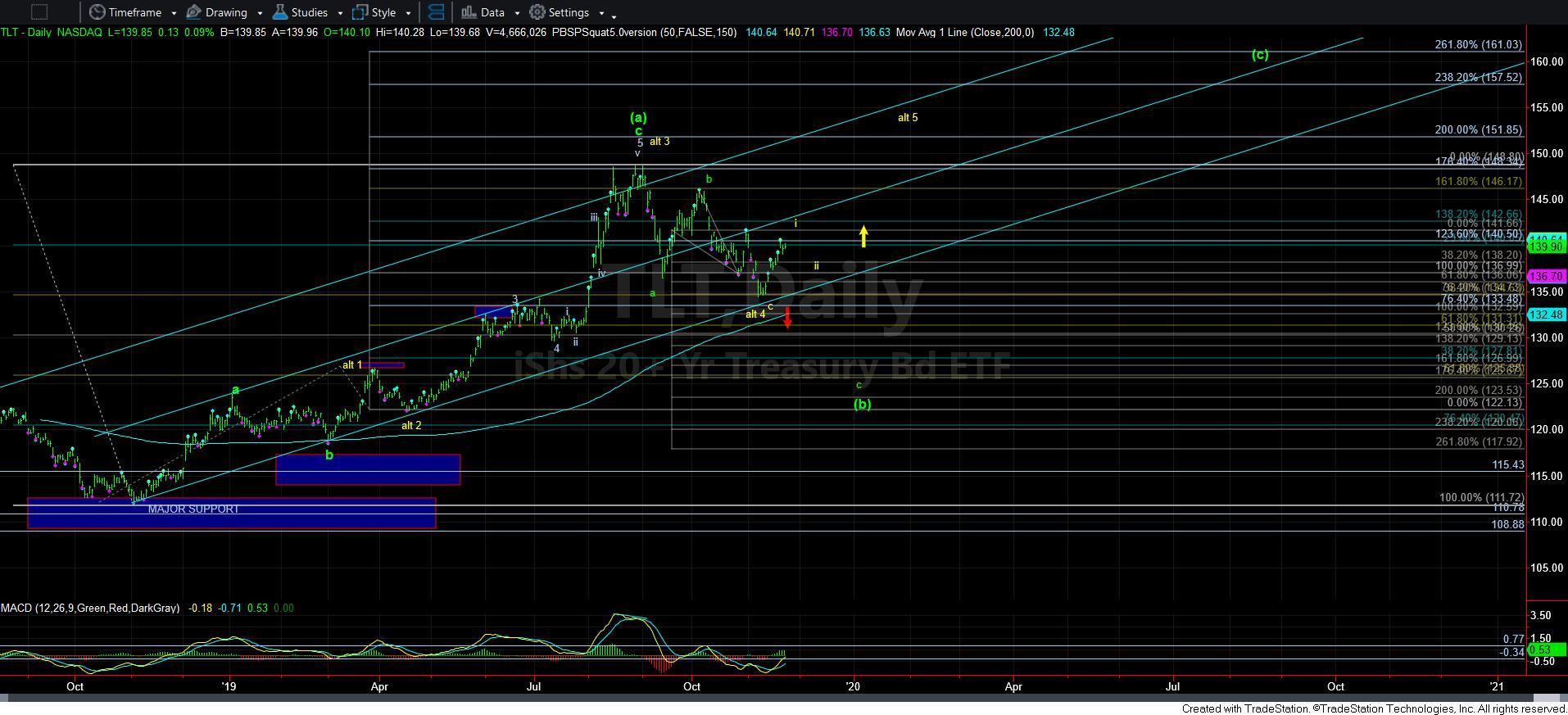Select the yellow up arrow drawing

click(863, 236)
